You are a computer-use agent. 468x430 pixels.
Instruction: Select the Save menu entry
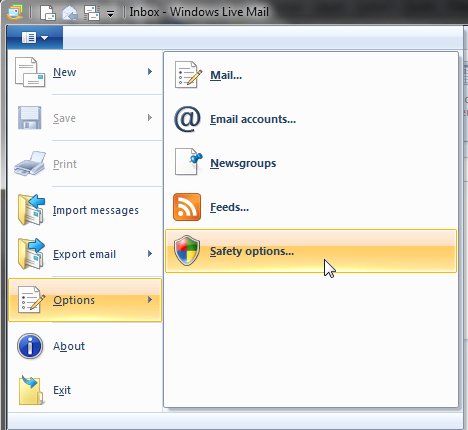pyautogui.click(x=85, y=118)
